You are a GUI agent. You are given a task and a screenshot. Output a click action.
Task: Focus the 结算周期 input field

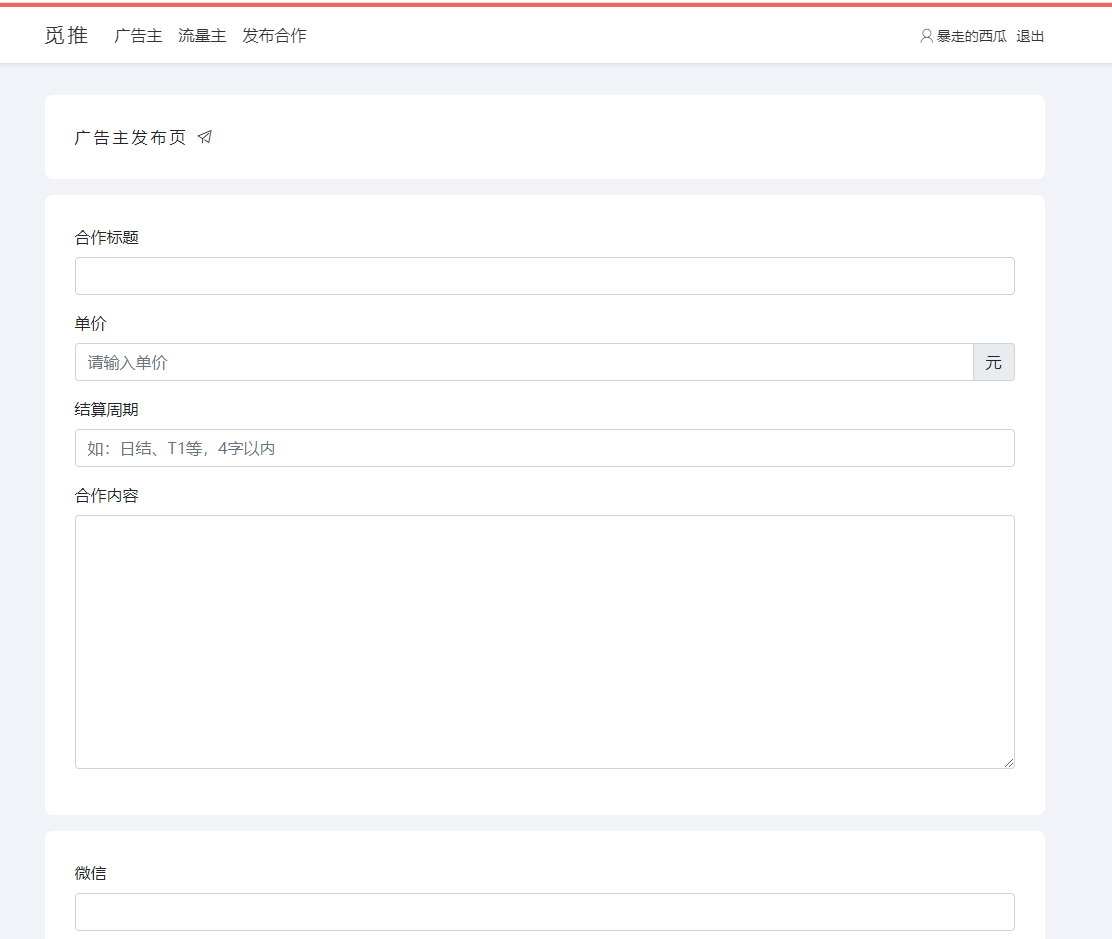click(544, 448)
